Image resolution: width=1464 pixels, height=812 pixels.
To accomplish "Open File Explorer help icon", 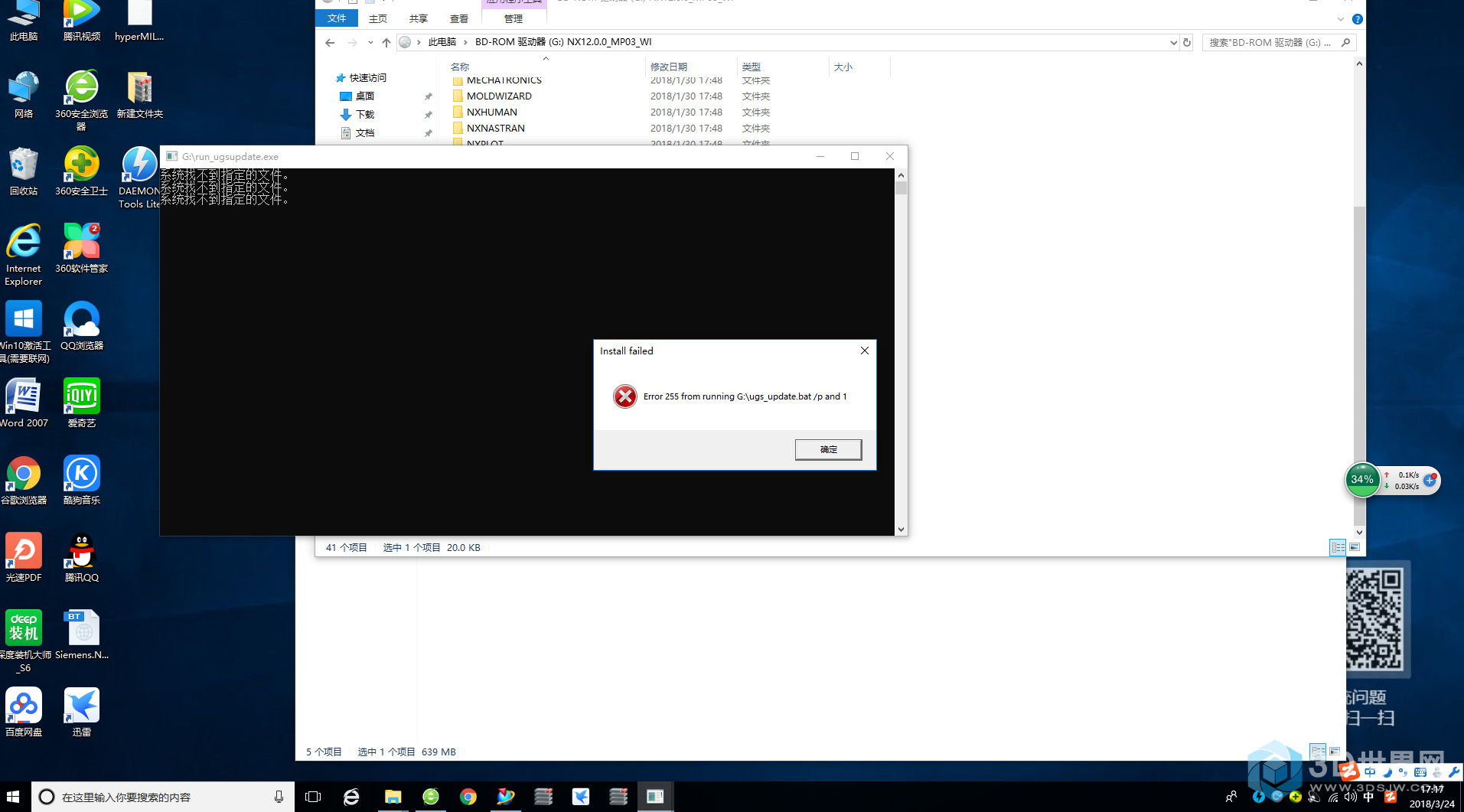I will [1357, 19].
